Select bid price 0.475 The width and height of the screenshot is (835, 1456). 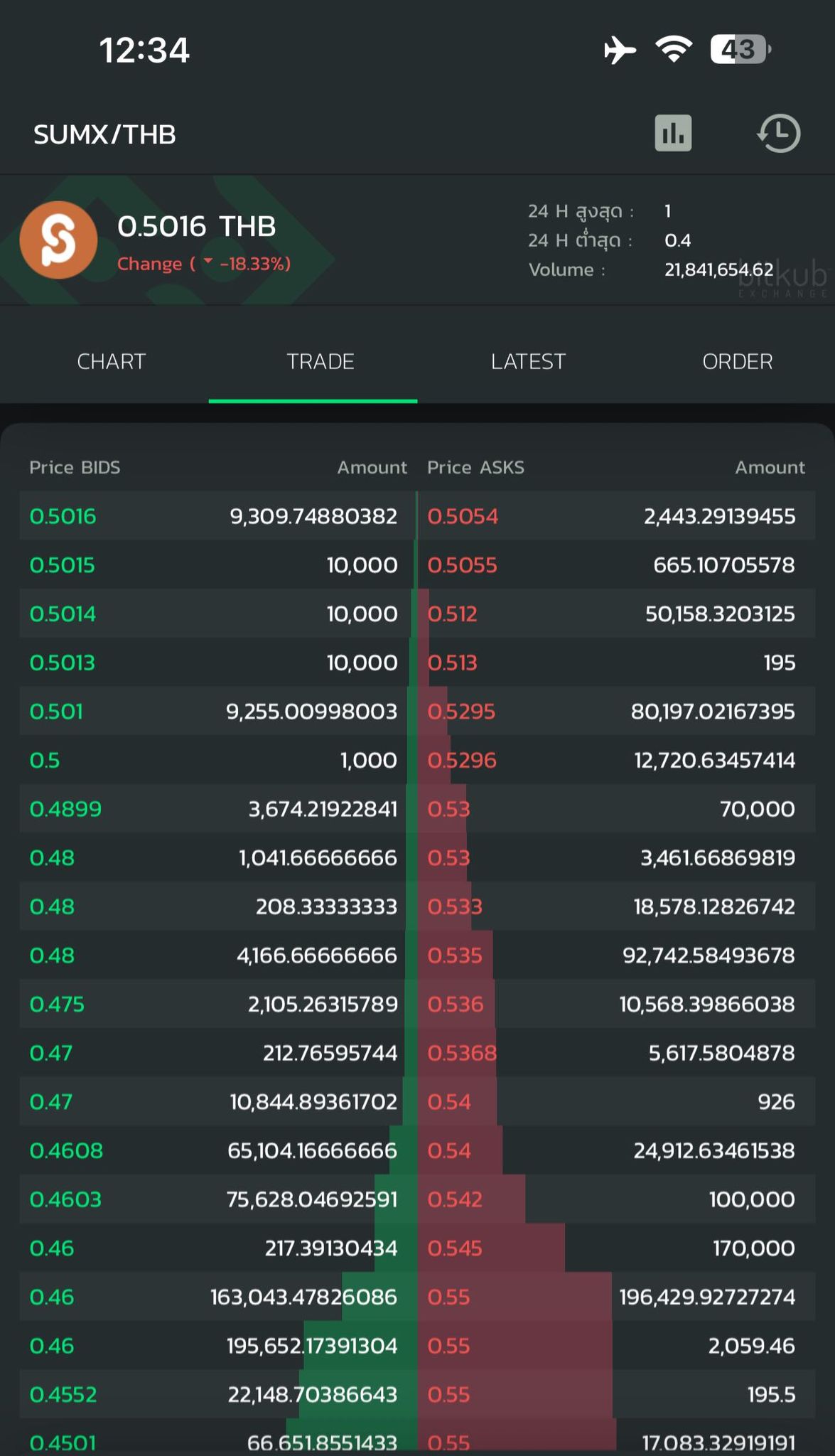pos(57,1005)
